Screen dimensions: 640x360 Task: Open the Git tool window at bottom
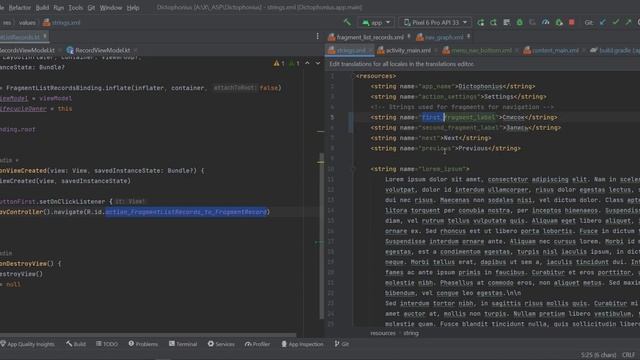pos(342,344)
